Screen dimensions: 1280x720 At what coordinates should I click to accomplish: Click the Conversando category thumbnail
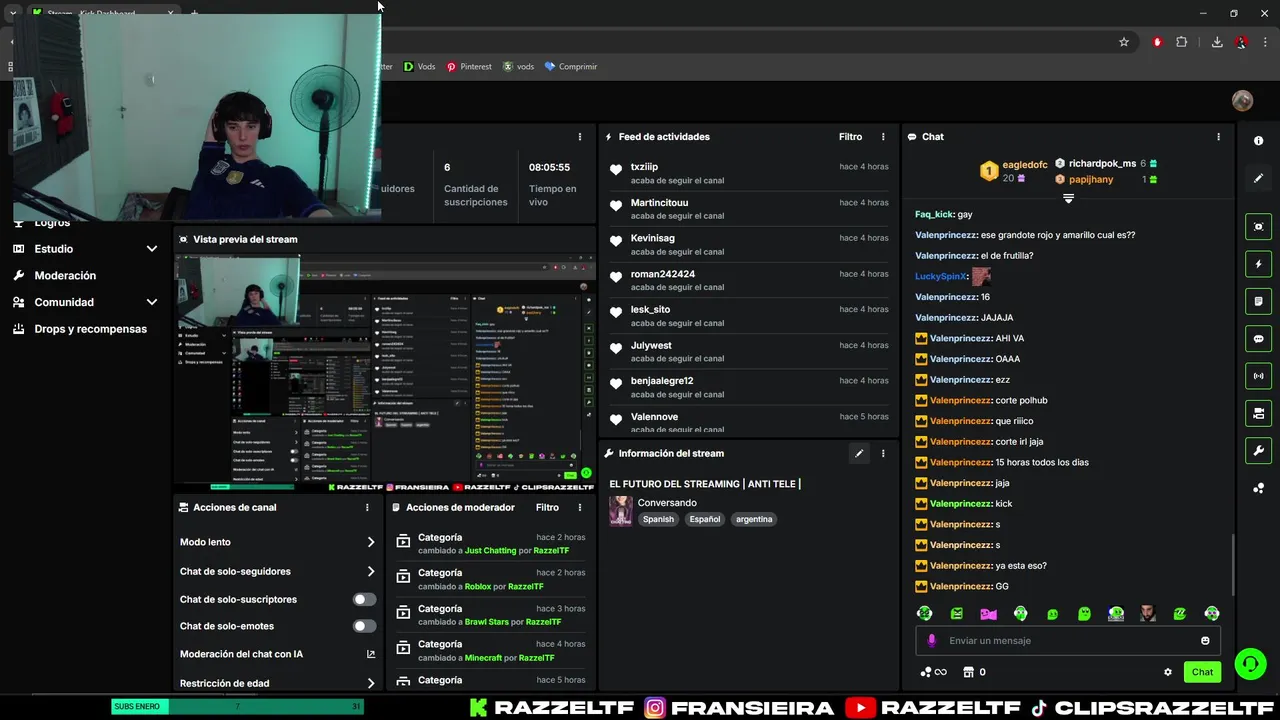[x=620, y=511]
